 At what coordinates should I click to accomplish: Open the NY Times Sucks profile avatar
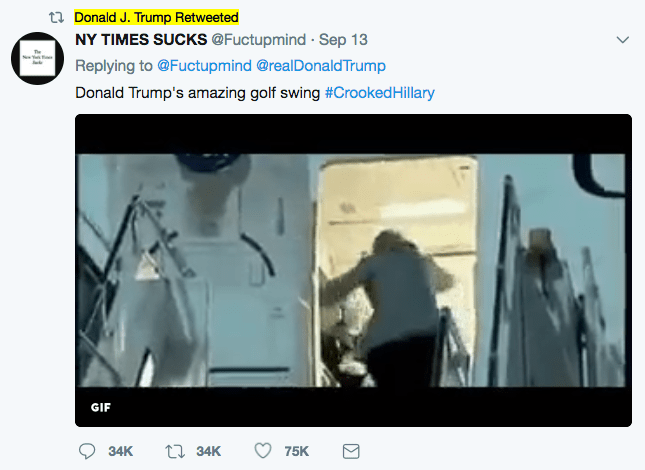click(x=37, y=58)
